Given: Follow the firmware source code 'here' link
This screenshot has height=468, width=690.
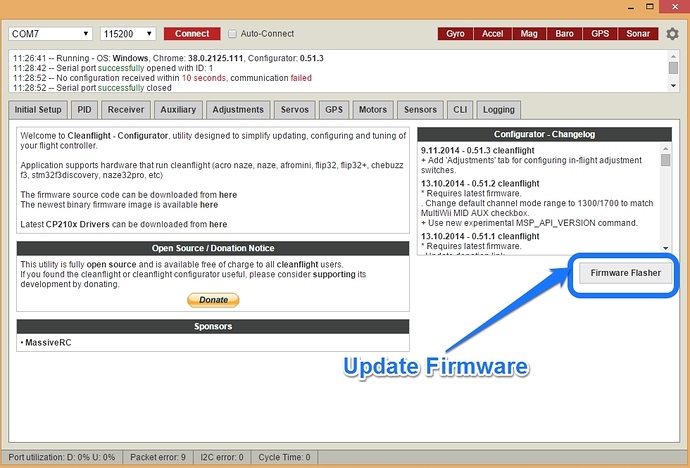Looking at the screenshot, I should 228,195.
